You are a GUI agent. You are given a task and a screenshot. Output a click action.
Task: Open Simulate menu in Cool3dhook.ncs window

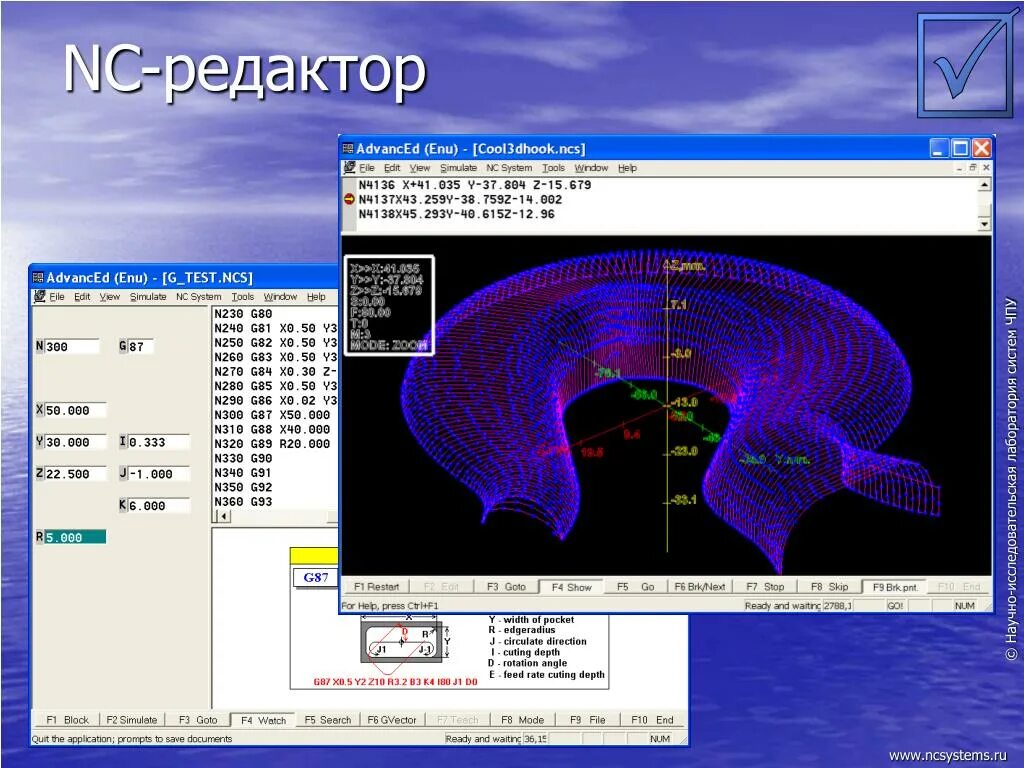(458, 168)
